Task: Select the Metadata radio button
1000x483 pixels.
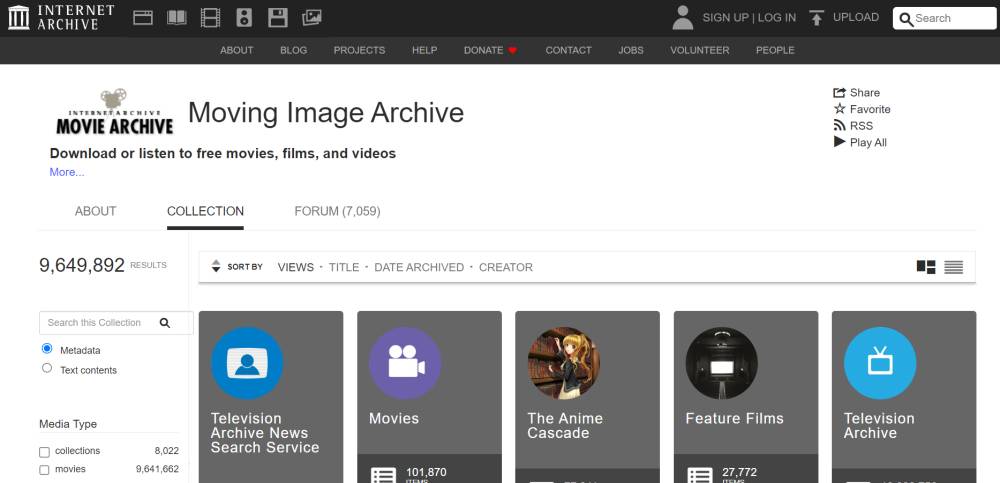Action: [x=47, y=348]
